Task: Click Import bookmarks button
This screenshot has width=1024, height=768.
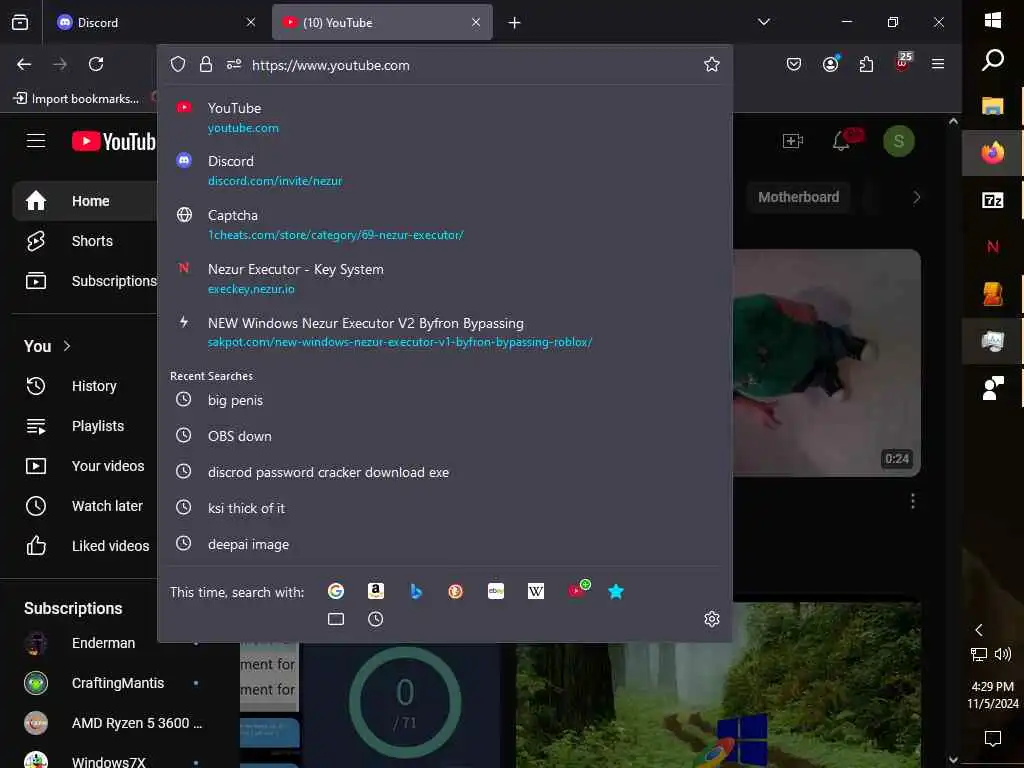Action: 76,99
